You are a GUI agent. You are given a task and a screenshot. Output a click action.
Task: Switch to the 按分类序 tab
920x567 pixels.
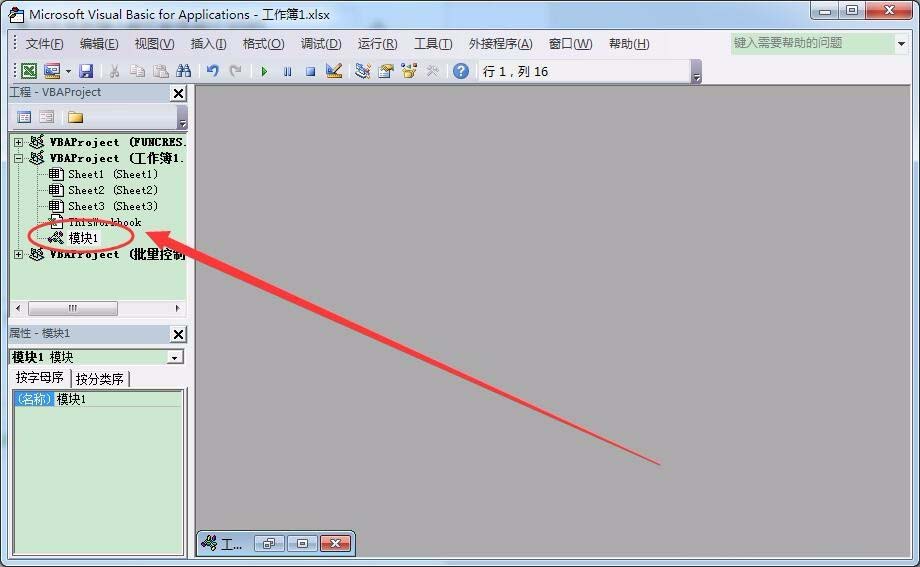tap(100, 379)
